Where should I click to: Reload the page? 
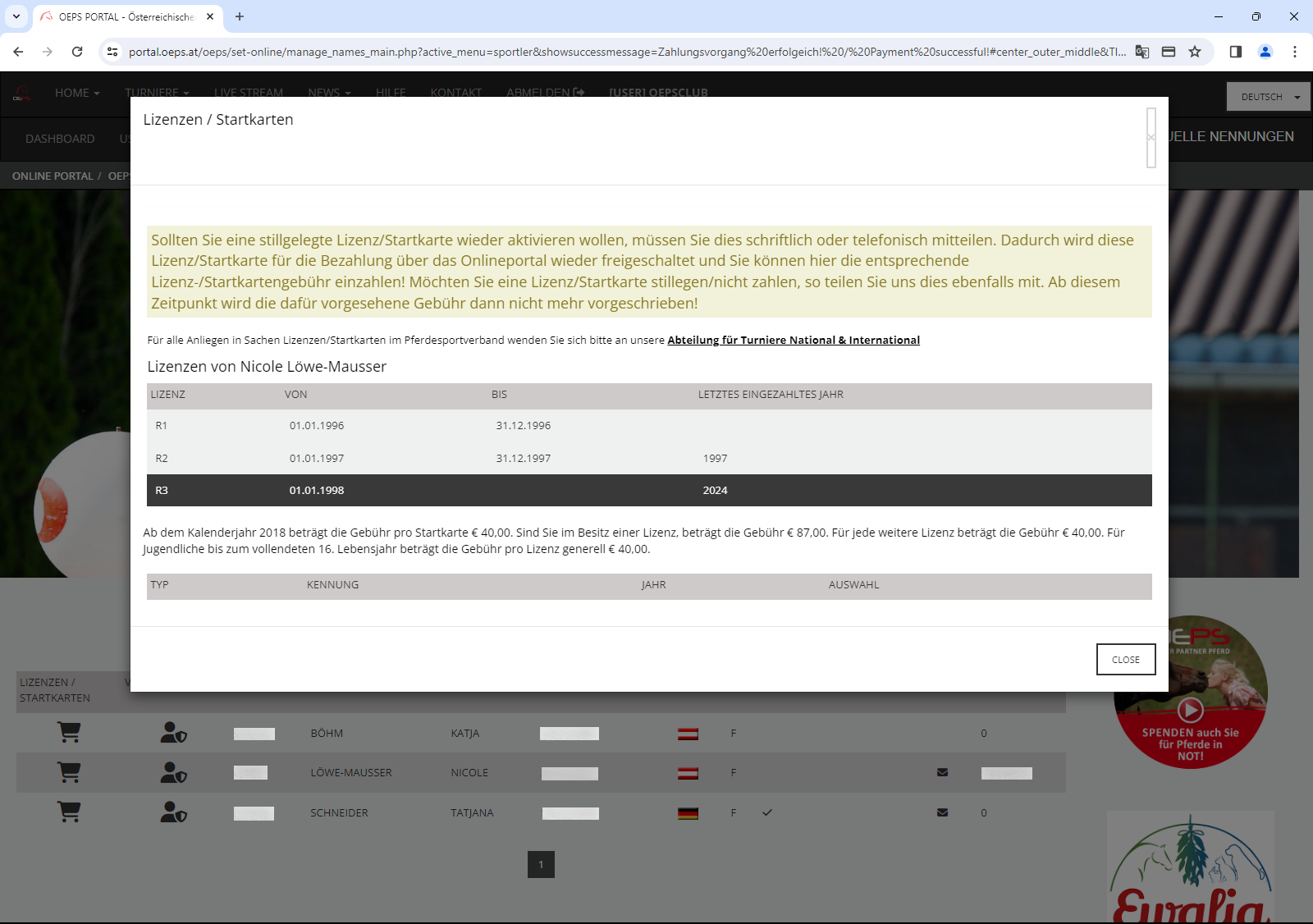click(77, 52)
